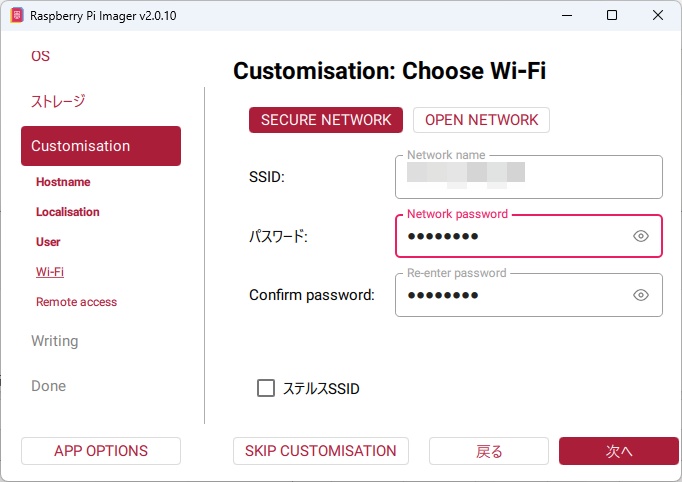This screenshot has height=482, width=682.
Task: Click the Raspberry Pi Imager app icon
Action: point(17,16)
